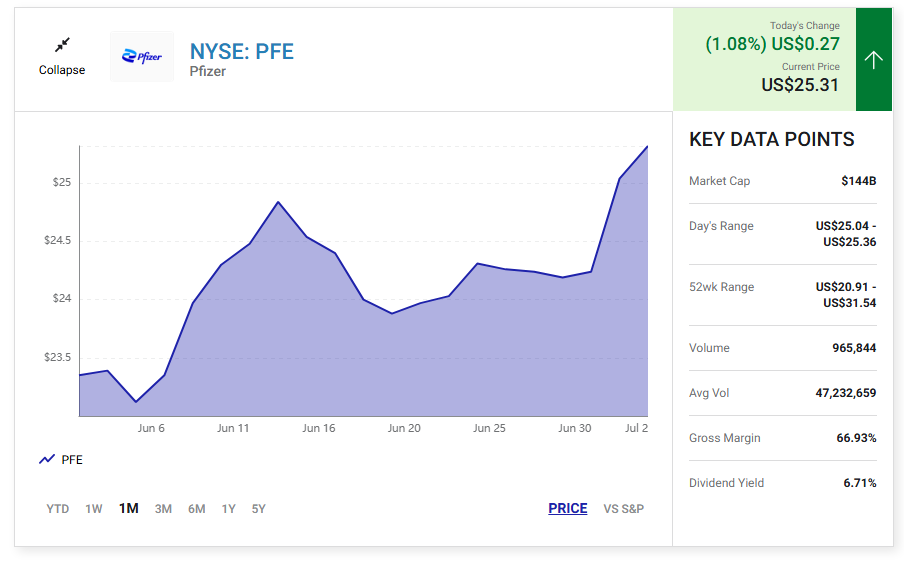Click the Jun 25 axis label
Screen dimensions: 904x561
click(489, 428)
